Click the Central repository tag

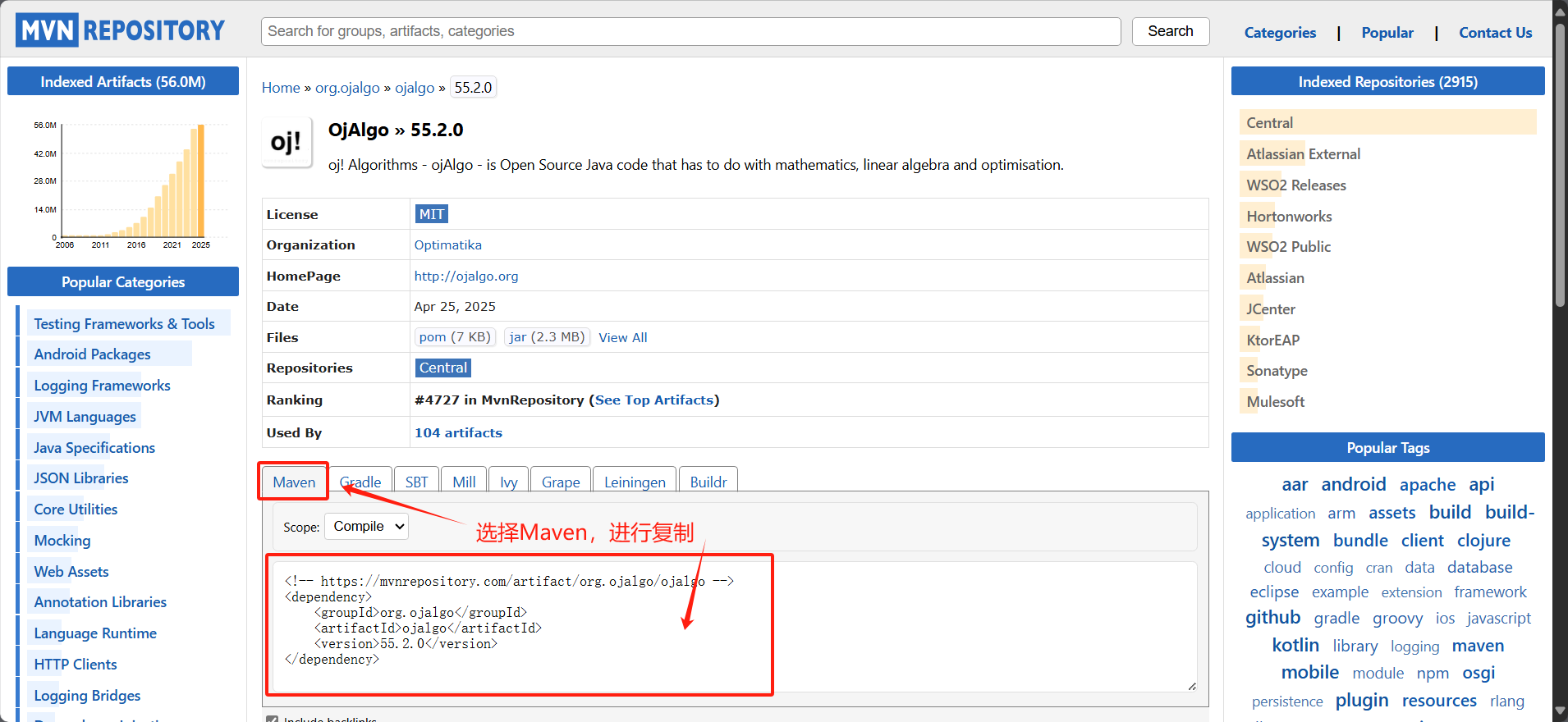443,368
